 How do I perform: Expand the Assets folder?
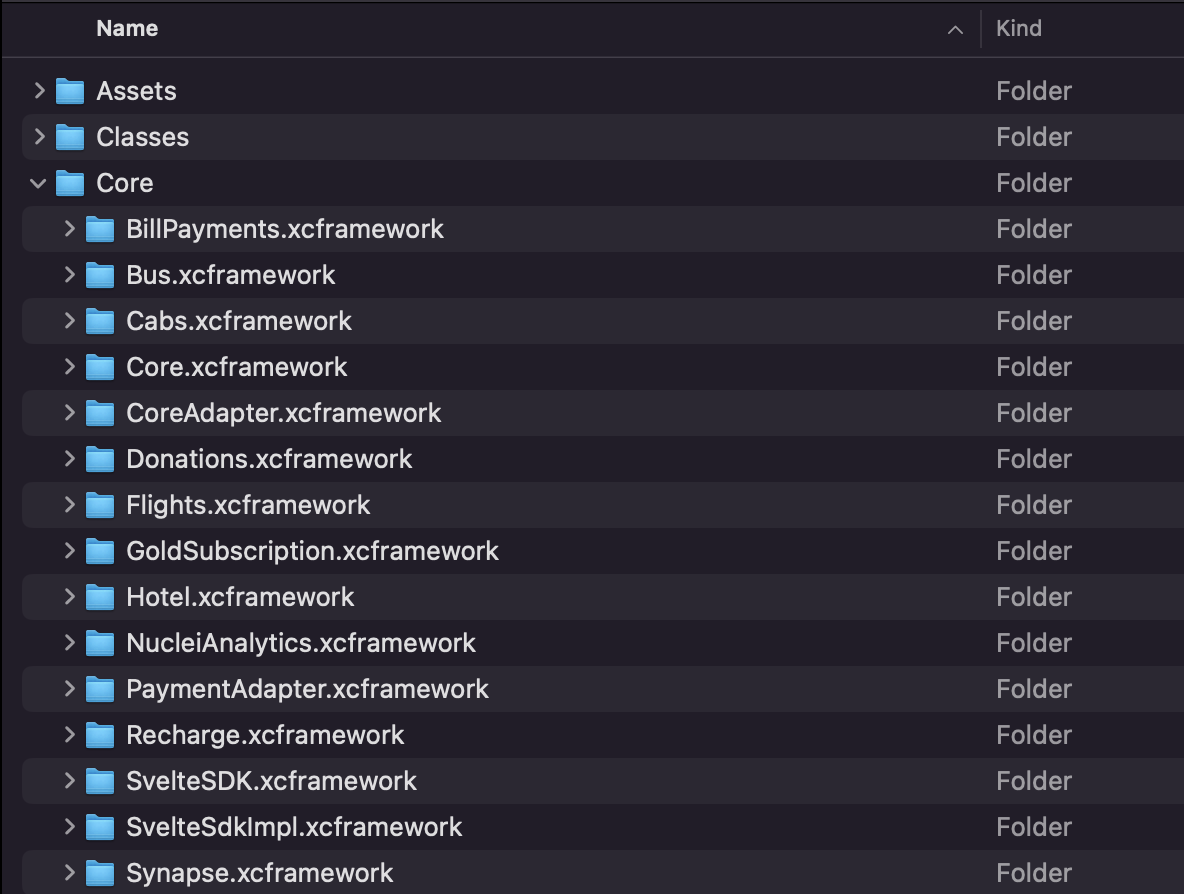[x=38, y=91]
